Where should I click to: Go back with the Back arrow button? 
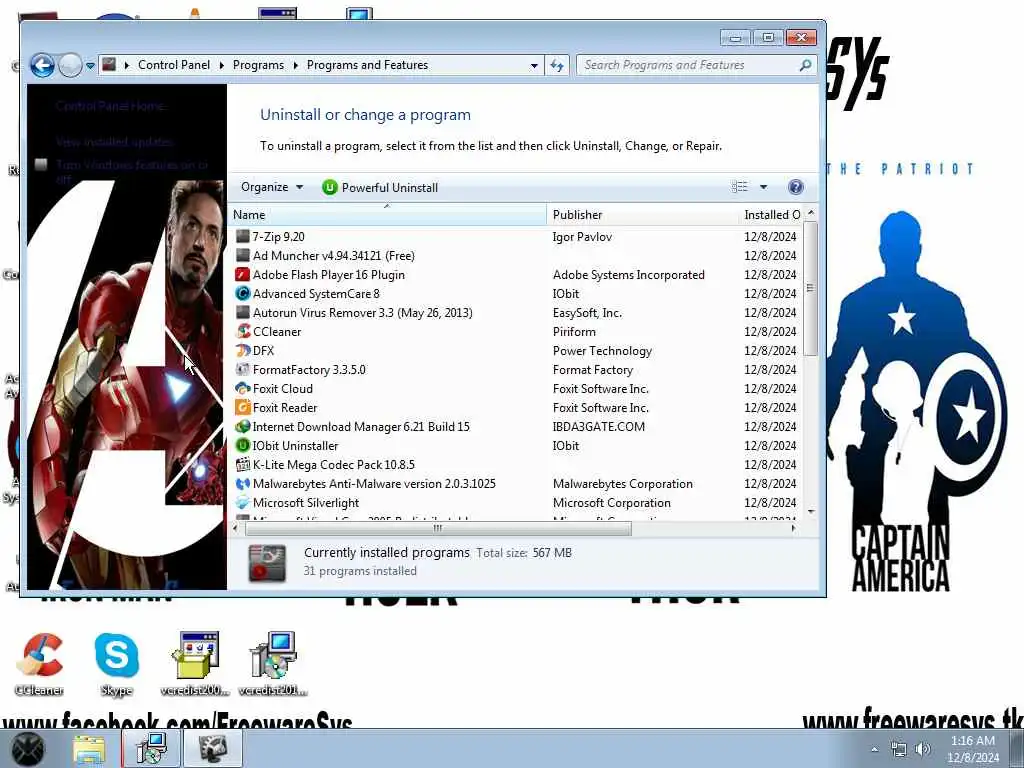(42, 65)
